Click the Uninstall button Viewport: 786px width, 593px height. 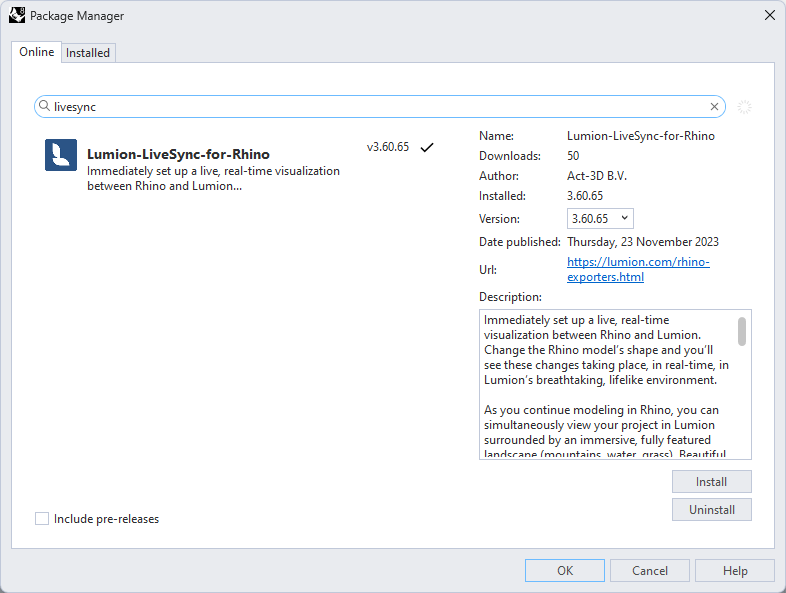[711, 510]
